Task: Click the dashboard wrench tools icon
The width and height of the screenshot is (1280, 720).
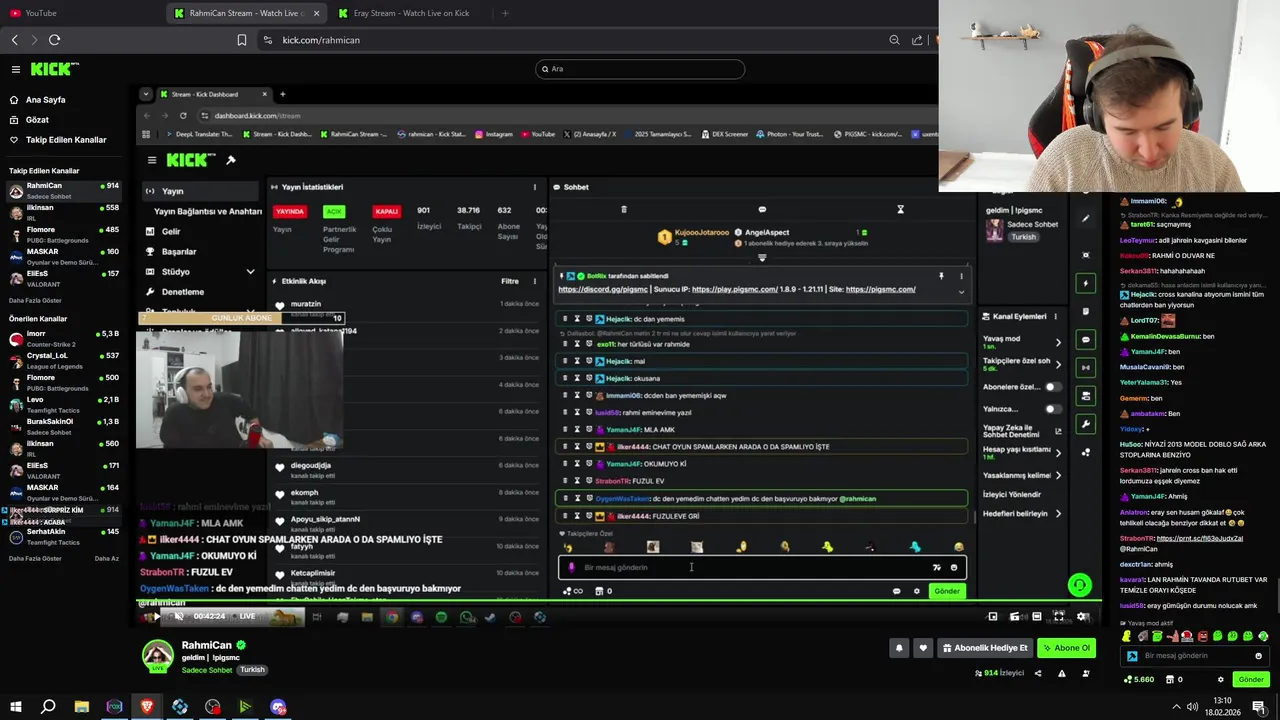Action: point(1086,424)
